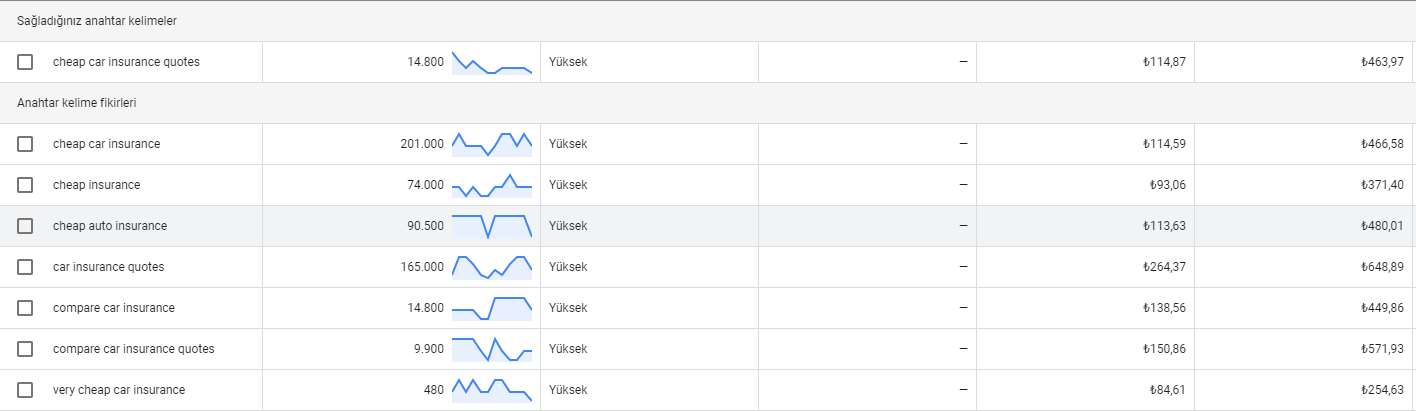Tick the checkbox for cheap car insurance
Viewport: 1416px width, 411px height.
click(x=25, y=144)
